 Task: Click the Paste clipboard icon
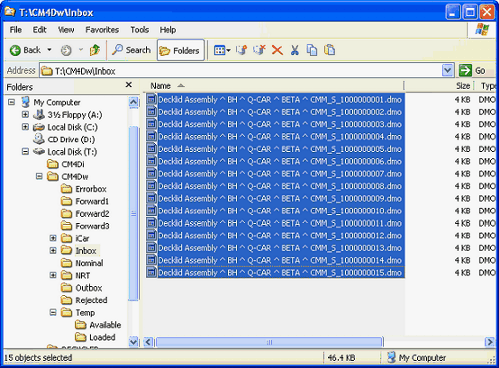330,50
